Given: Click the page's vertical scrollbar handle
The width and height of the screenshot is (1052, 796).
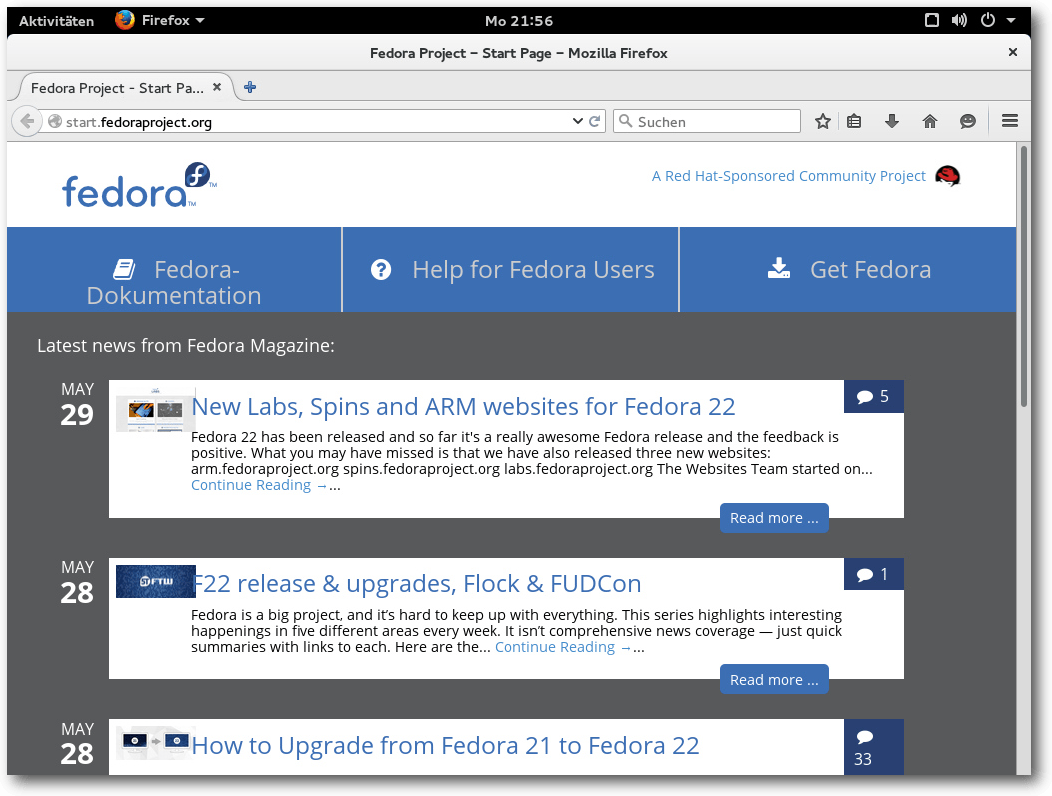Looking at the screenshot, I should pyautogui.click(x=1024, y=276).
